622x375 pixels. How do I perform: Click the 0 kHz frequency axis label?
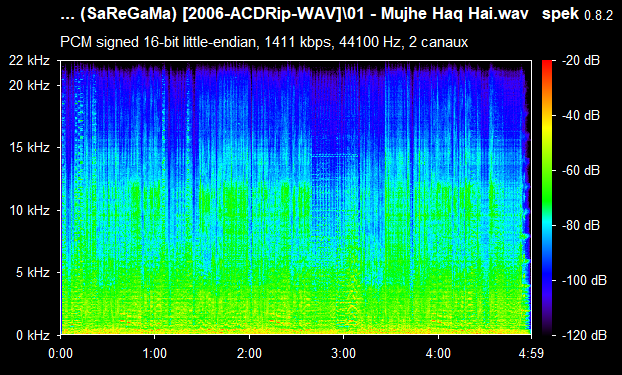(33, 335)
